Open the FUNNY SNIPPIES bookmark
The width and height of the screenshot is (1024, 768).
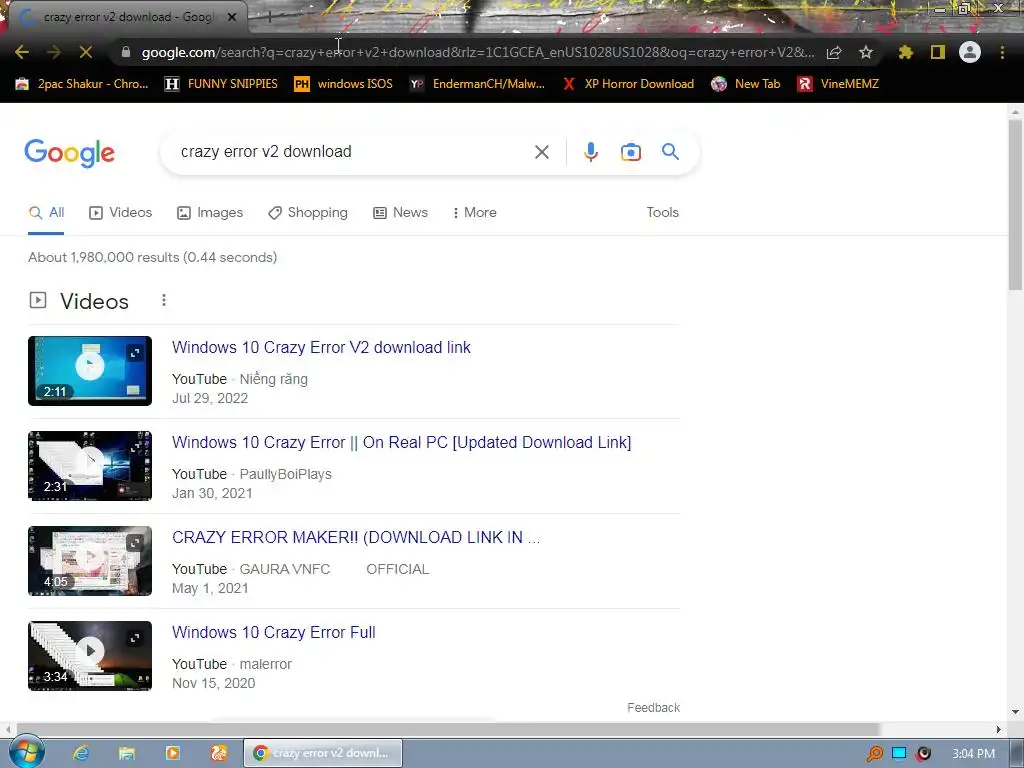pyautogui.click(x=221, y=84)
